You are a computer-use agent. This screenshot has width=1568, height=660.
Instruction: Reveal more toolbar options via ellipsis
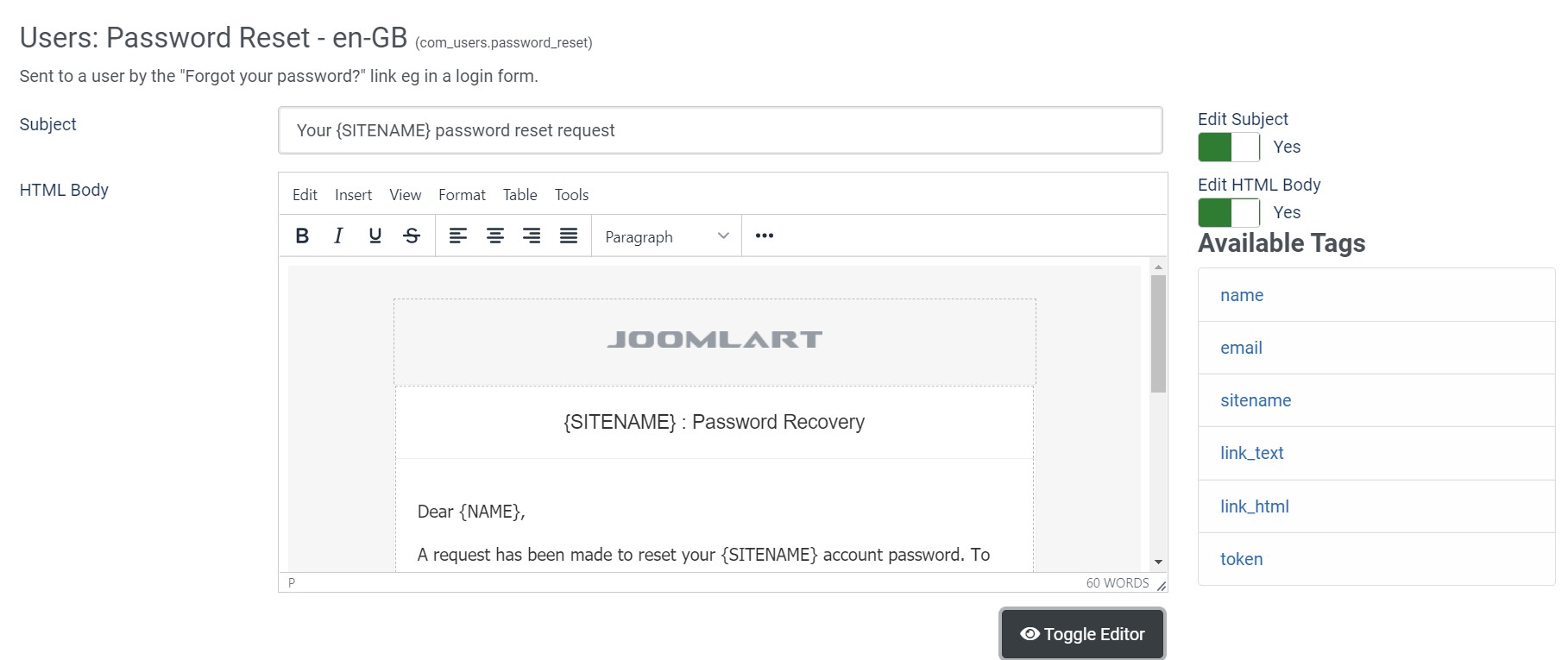point(763,235)
